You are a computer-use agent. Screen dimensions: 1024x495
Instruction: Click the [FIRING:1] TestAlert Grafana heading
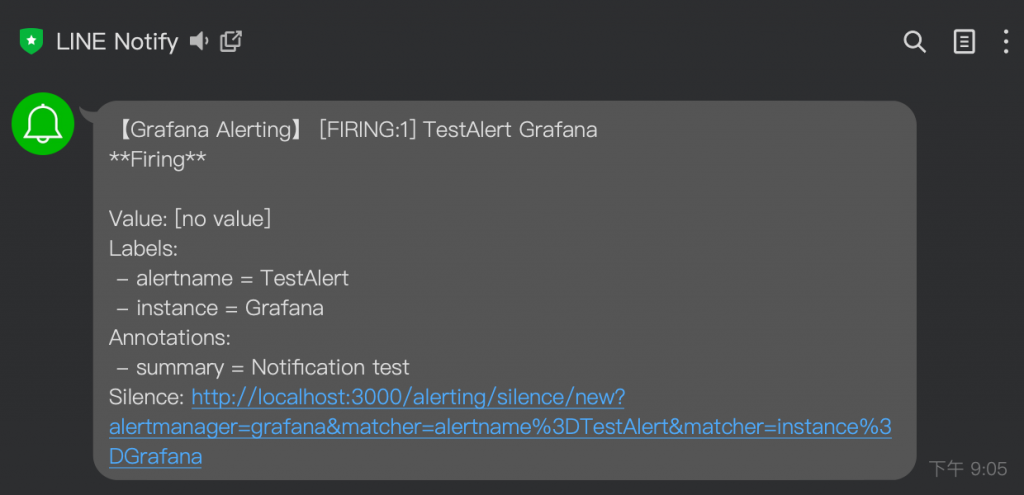[458, 130]
